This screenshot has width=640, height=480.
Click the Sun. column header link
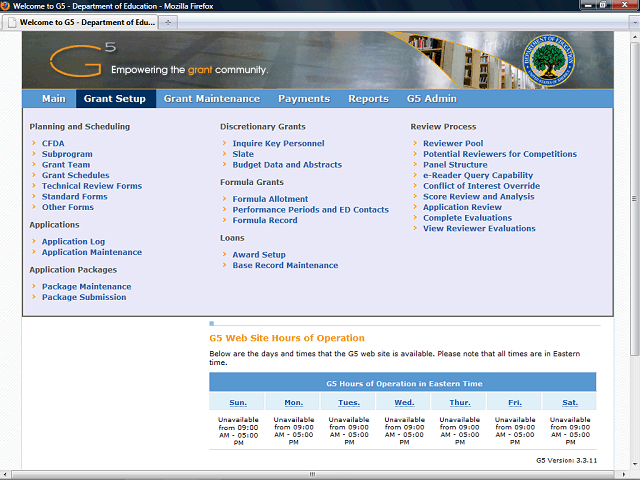pos(237,402)
